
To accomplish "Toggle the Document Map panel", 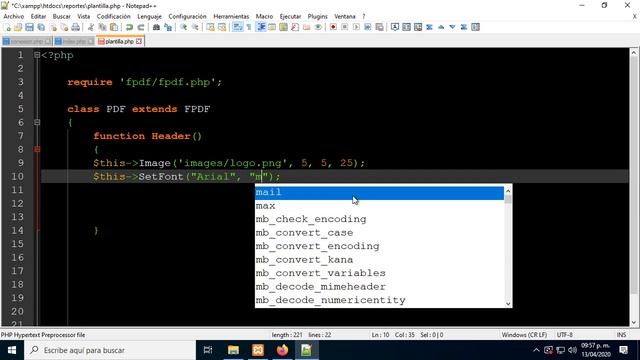I will click(283, 27).
